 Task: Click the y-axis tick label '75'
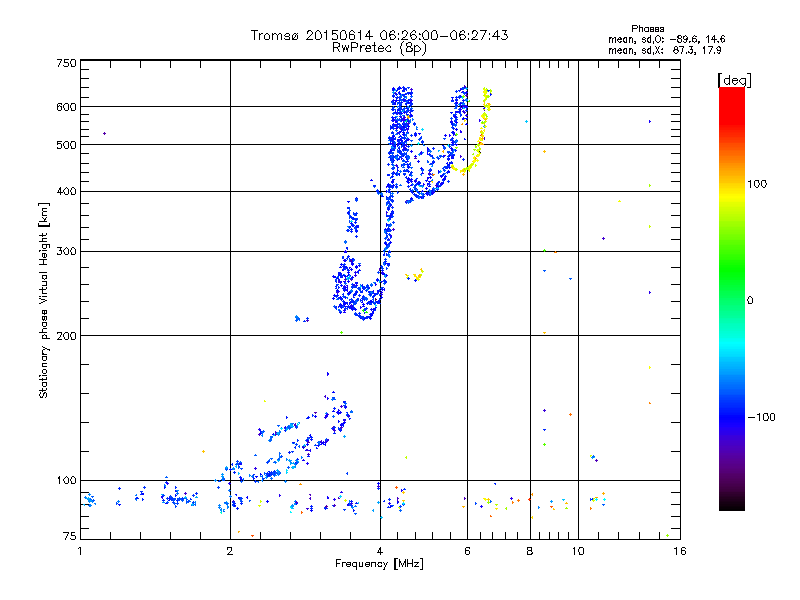pos(70,536)
